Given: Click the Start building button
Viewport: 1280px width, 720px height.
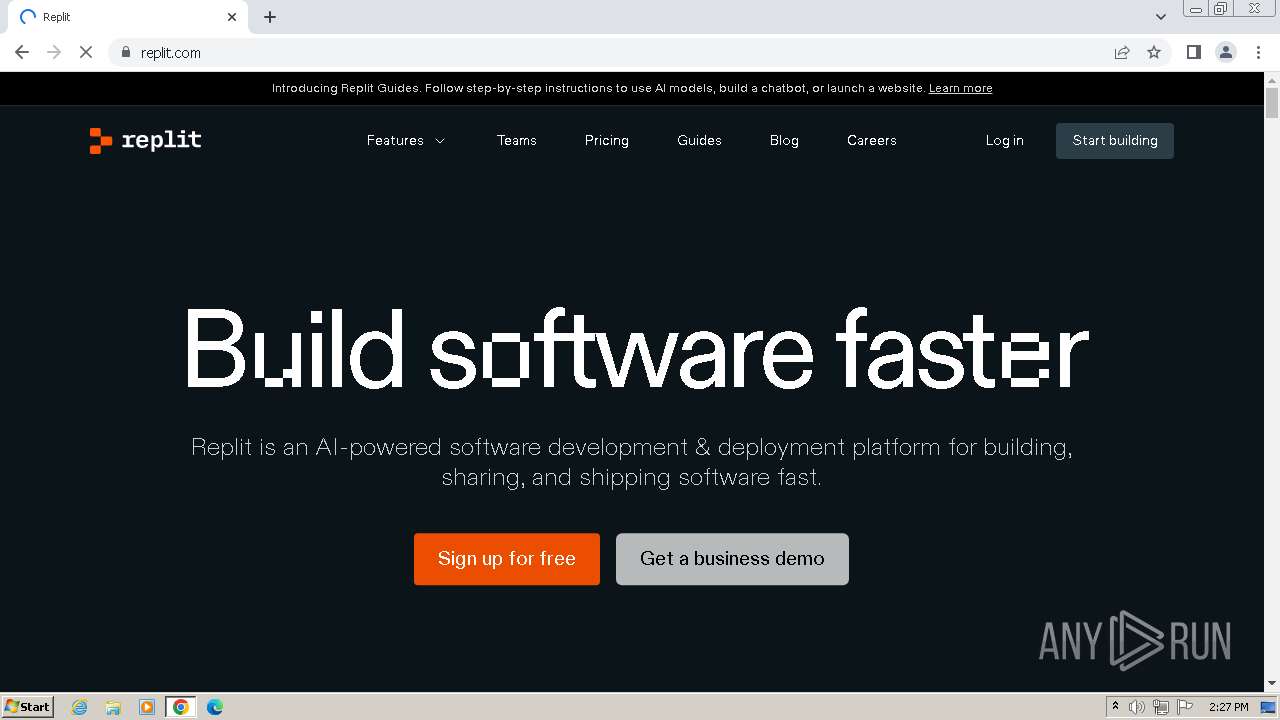Looking at the screenshot, I should pyautogui.click(x=1115, y=141).
